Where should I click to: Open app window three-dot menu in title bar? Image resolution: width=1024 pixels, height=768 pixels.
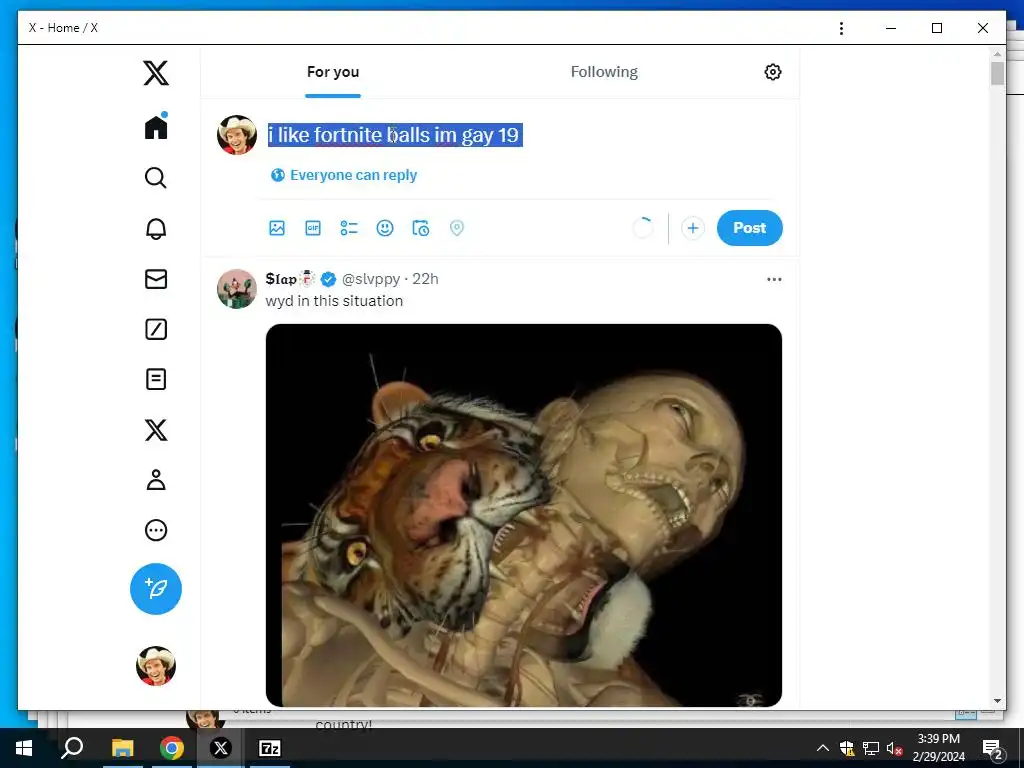tap(841, 28)
